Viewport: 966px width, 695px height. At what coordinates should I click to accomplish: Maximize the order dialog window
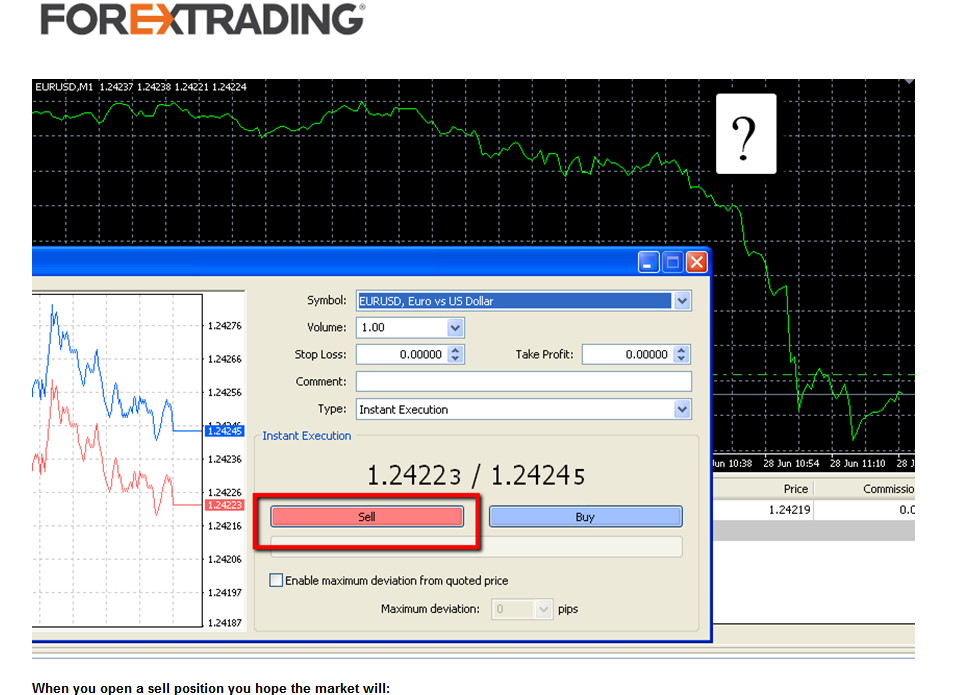tap(673, 263)
